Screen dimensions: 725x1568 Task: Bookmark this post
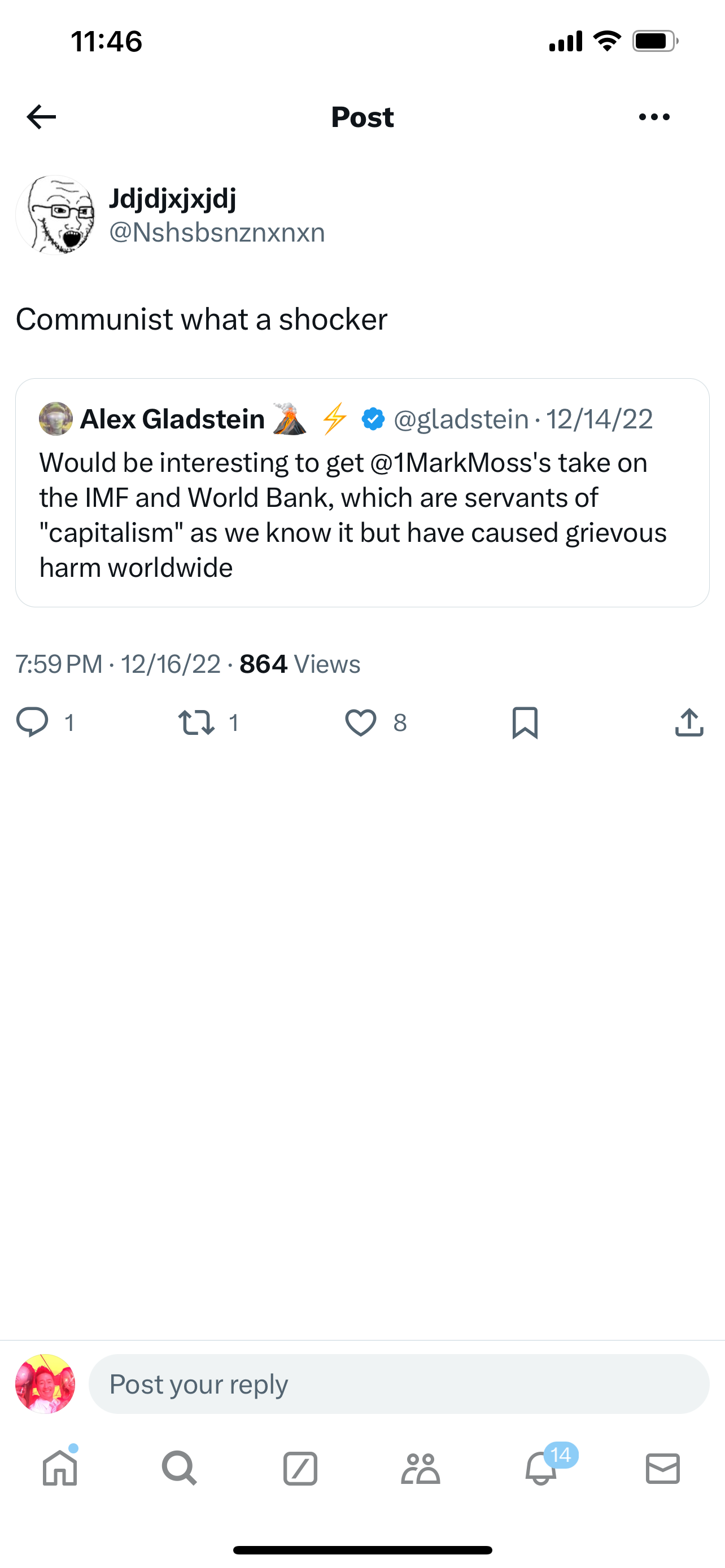point(525,722)
